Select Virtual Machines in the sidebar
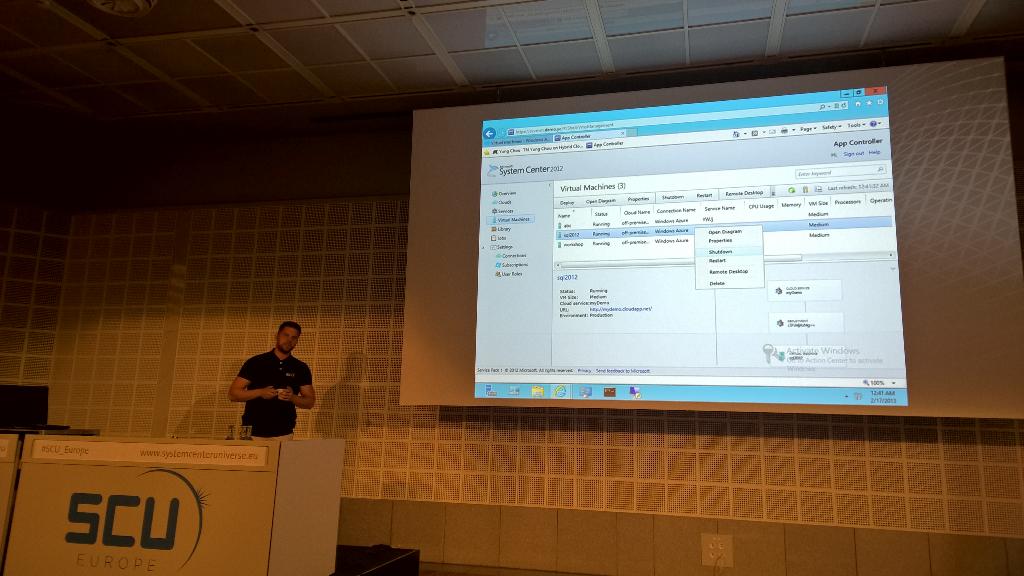The image size is (1024, 576). [x=513, y=219]
